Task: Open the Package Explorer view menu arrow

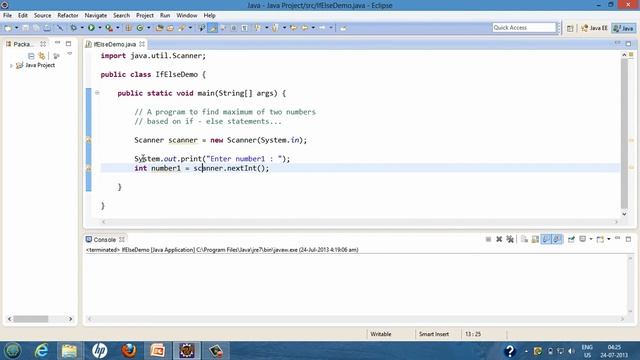Action: [70, 54]
